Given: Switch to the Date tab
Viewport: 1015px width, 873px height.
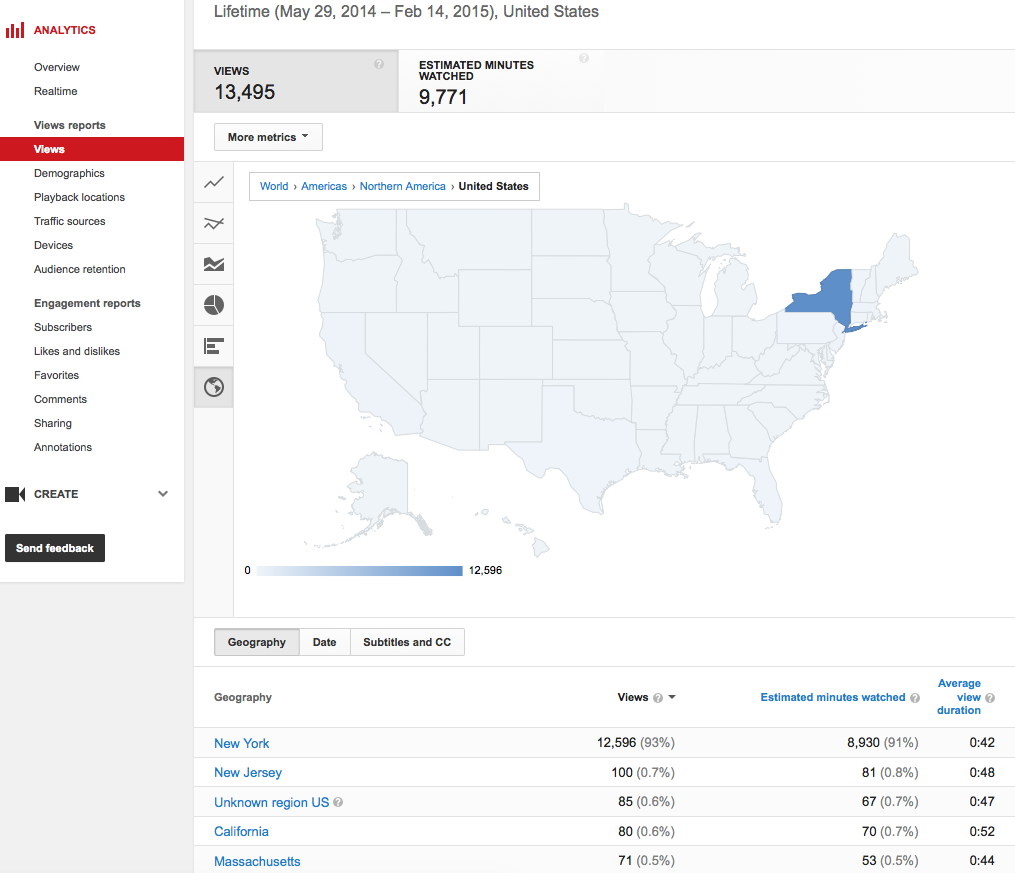Looking at the screenshot, I should pyautogui.click(x=324, y=642).
